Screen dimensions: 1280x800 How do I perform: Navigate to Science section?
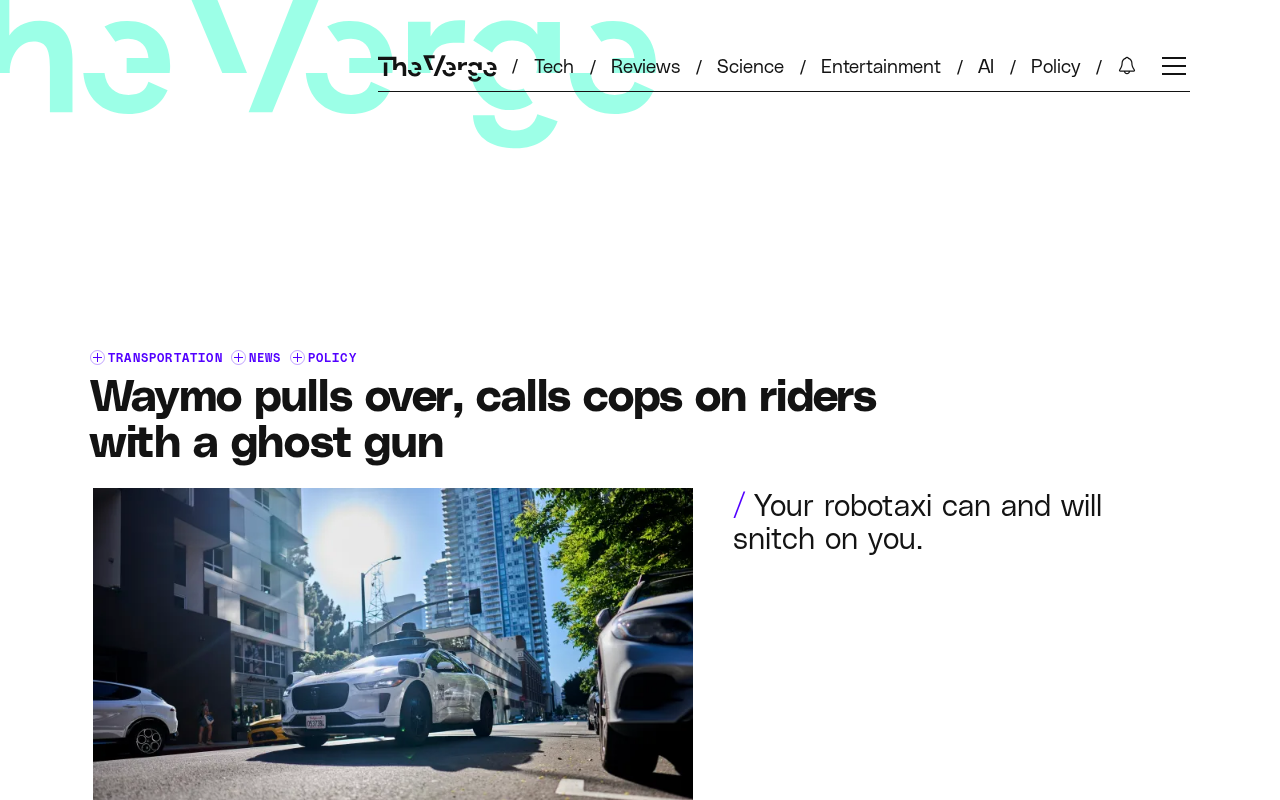pyautogui.click(x=750, y=66)
